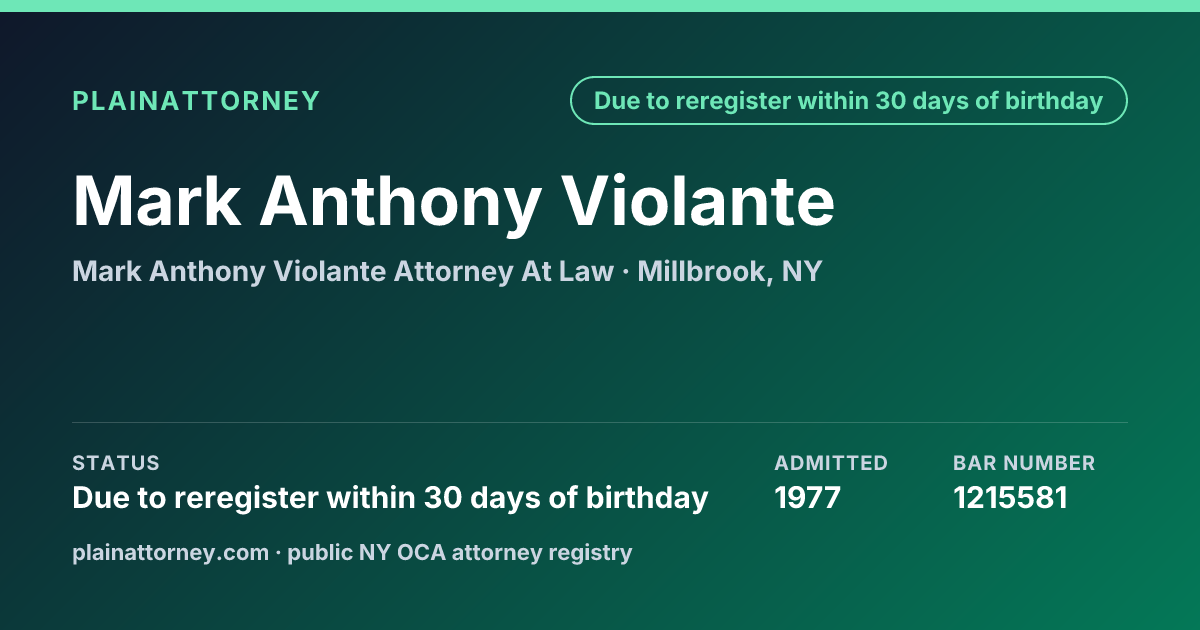This screenshot has height=630, width=1200.
Task: Click the Millbrook, NY location text
Action: click(730, 272)
